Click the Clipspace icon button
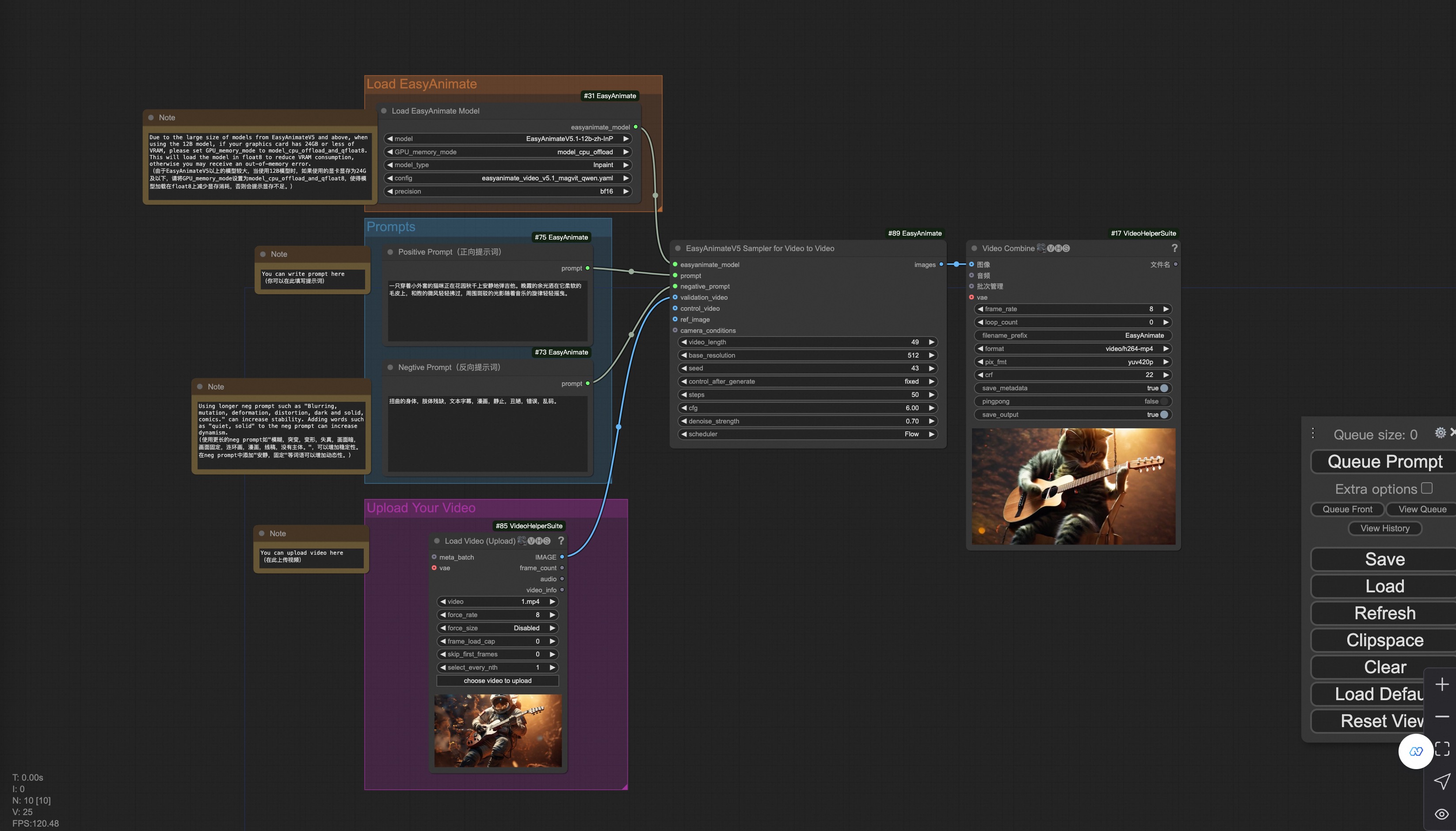The height and width of the screenshot is (831, 1456). click(x=1383, y=639)
